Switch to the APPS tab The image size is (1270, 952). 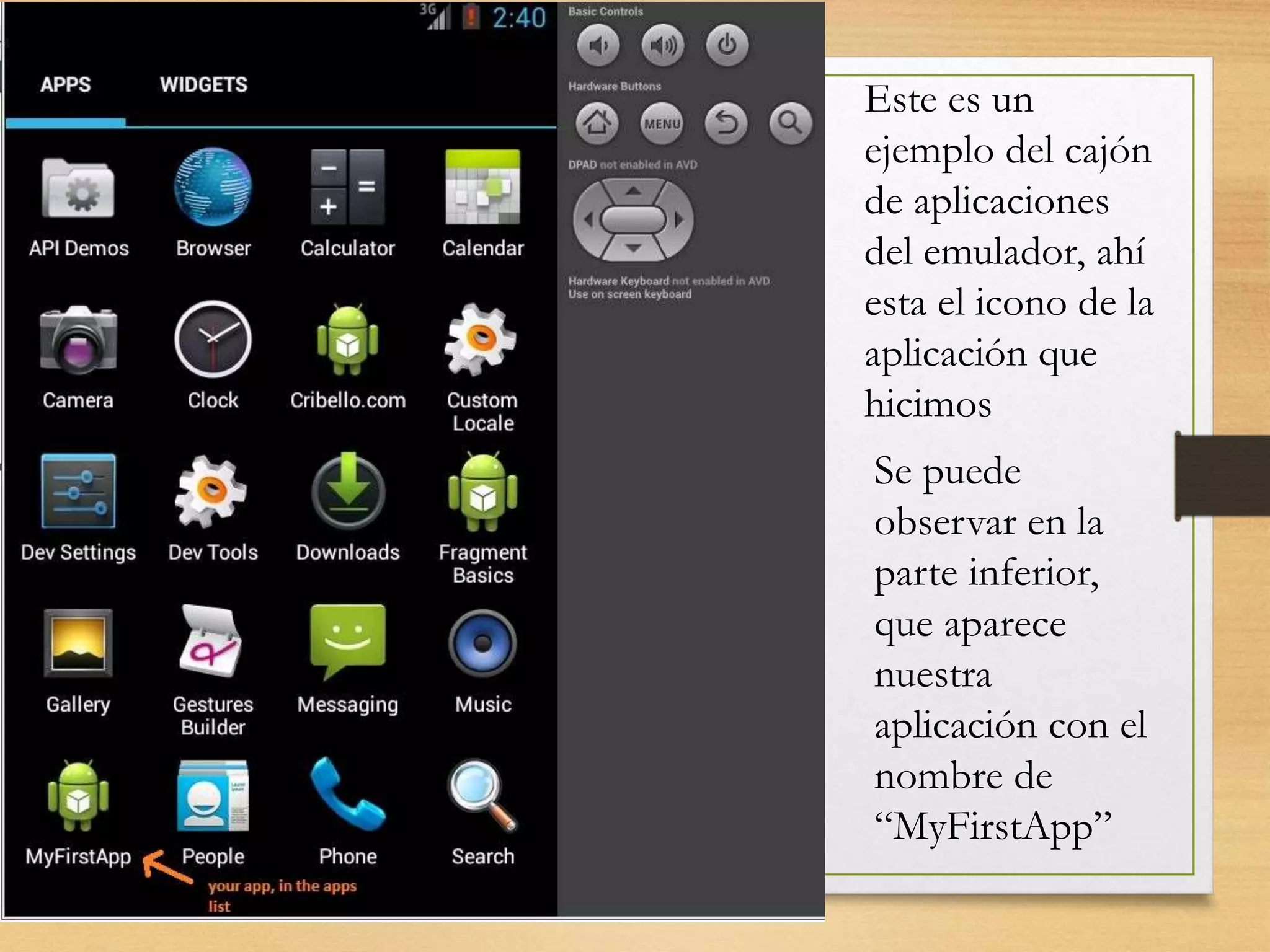pos(65,85)
